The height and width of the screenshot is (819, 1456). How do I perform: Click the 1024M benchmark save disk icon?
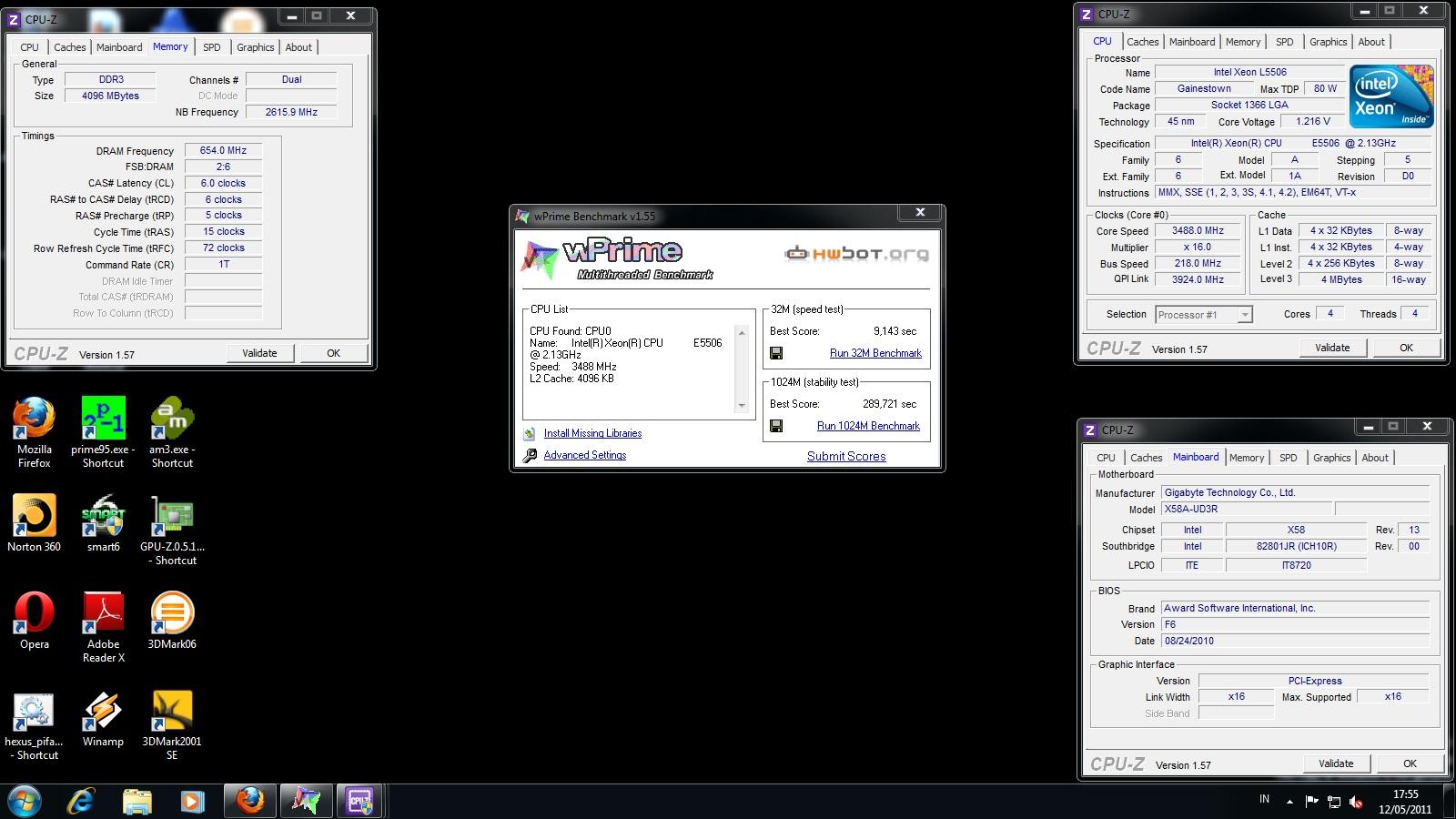pyautogui.click(x=776, y=426)
